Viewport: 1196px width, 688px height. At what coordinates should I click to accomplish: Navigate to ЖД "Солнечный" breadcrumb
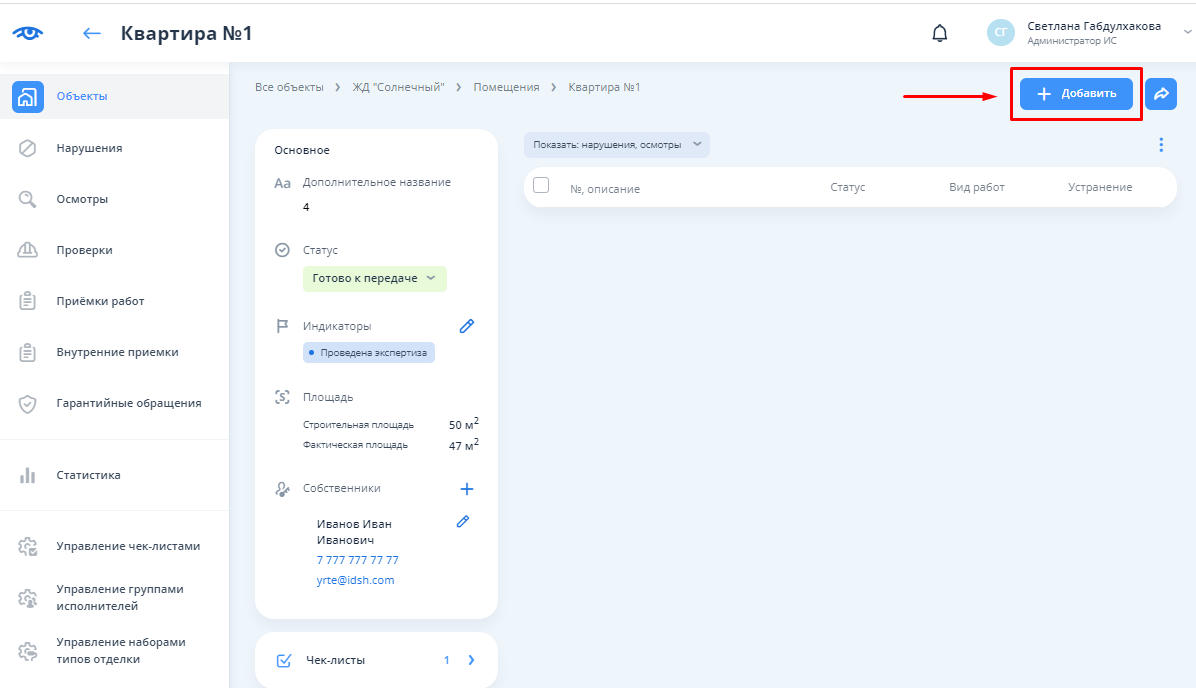[x=398, y=87]
